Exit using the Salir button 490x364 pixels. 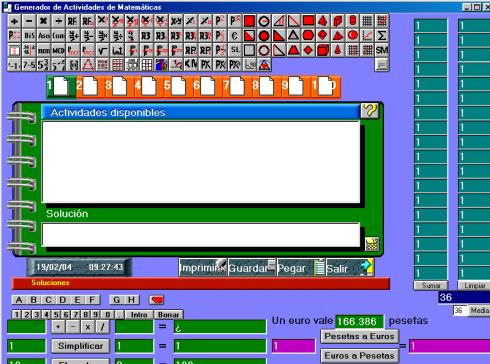[x=350, y=267]
